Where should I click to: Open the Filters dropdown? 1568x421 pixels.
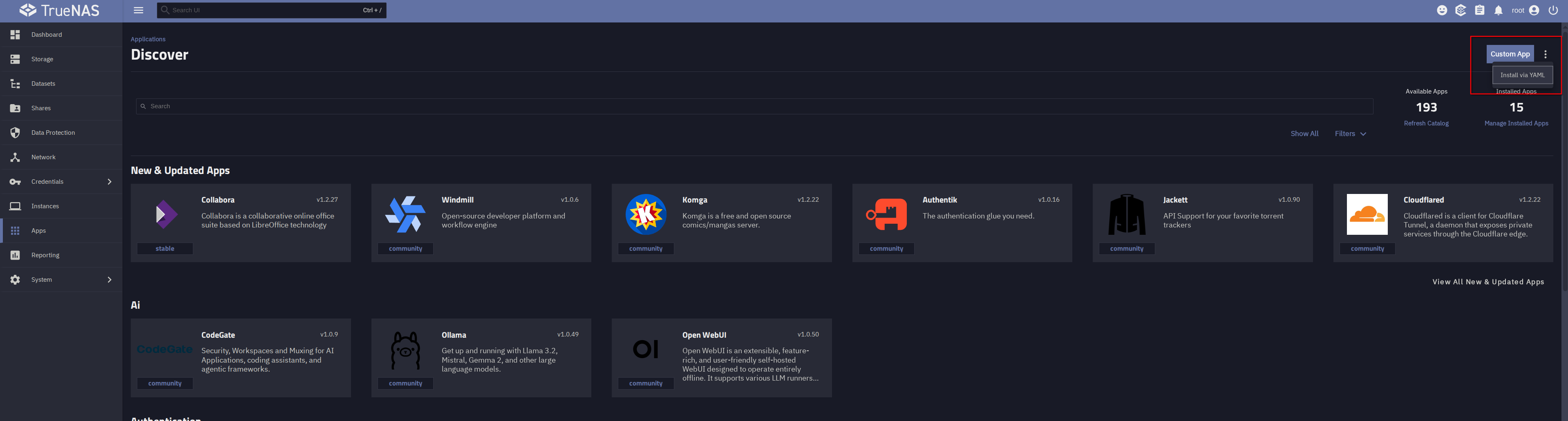(1350, 134)
